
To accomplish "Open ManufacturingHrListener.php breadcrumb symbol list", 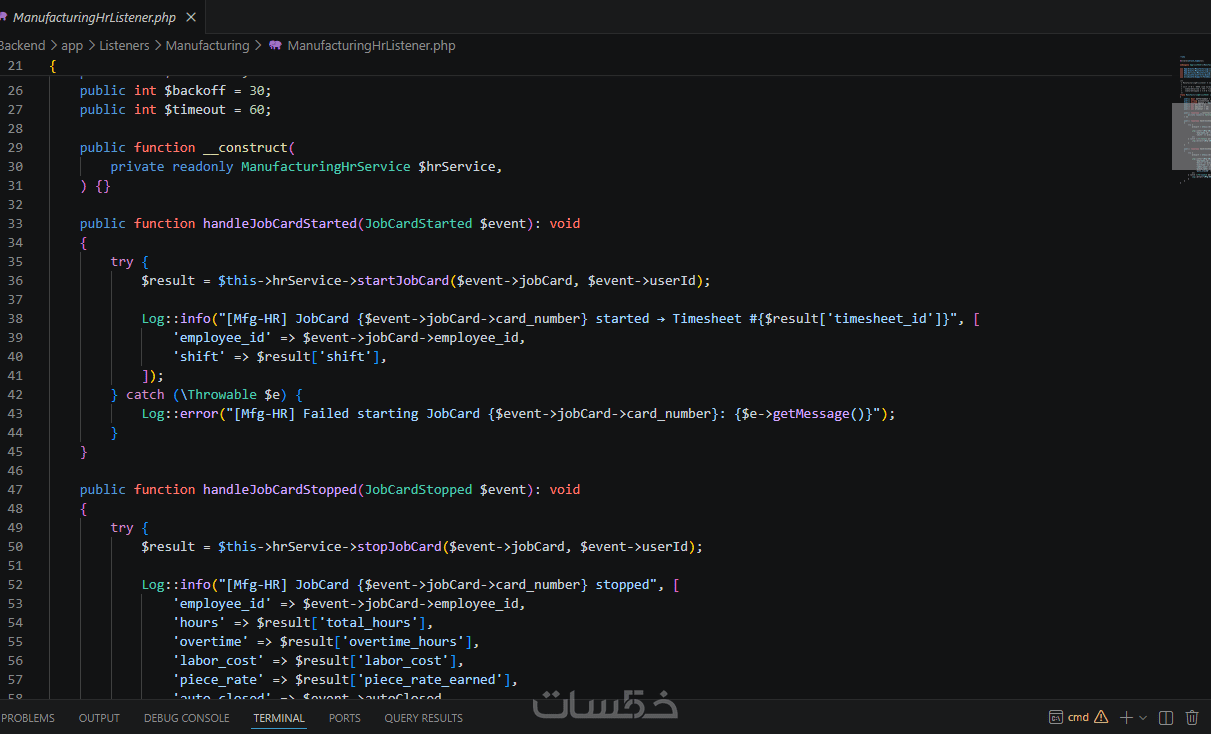I will pyautogui.click(x=371, y=45).
